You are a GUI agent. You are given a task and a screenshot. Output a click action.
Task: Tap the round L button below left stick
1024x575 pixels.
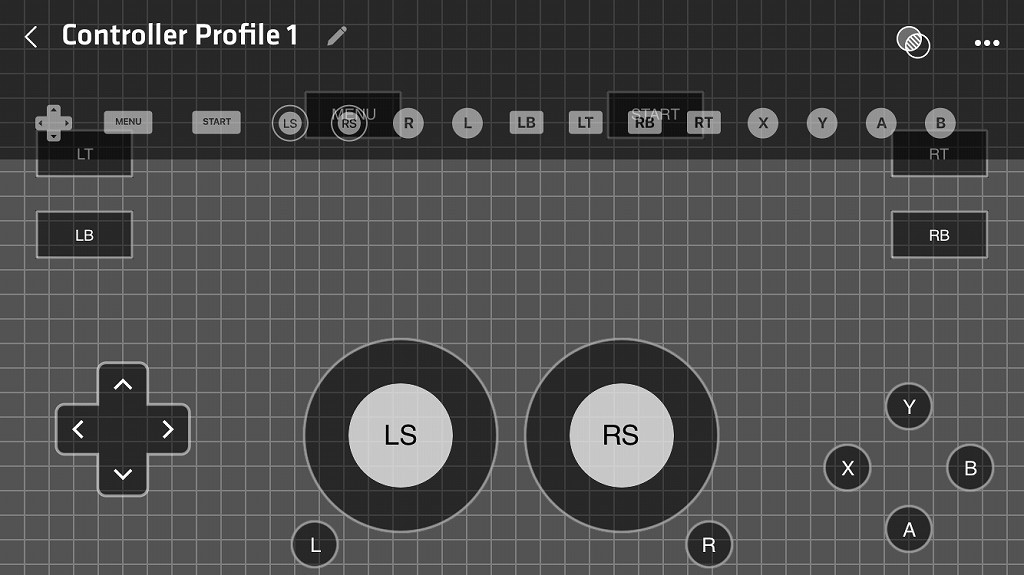[x=315, y=545]
